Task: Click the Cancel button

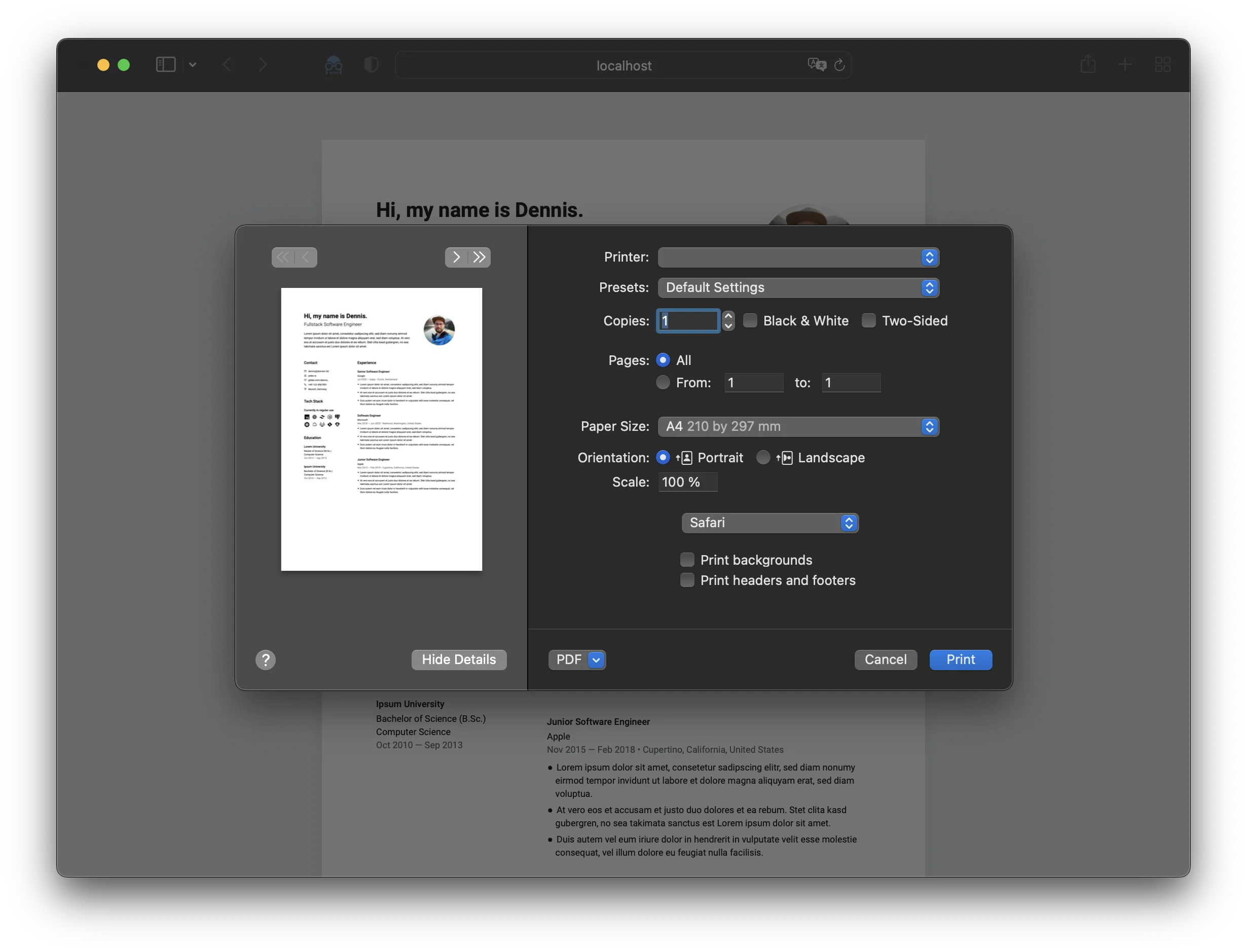Action: (x=886, y=660)
